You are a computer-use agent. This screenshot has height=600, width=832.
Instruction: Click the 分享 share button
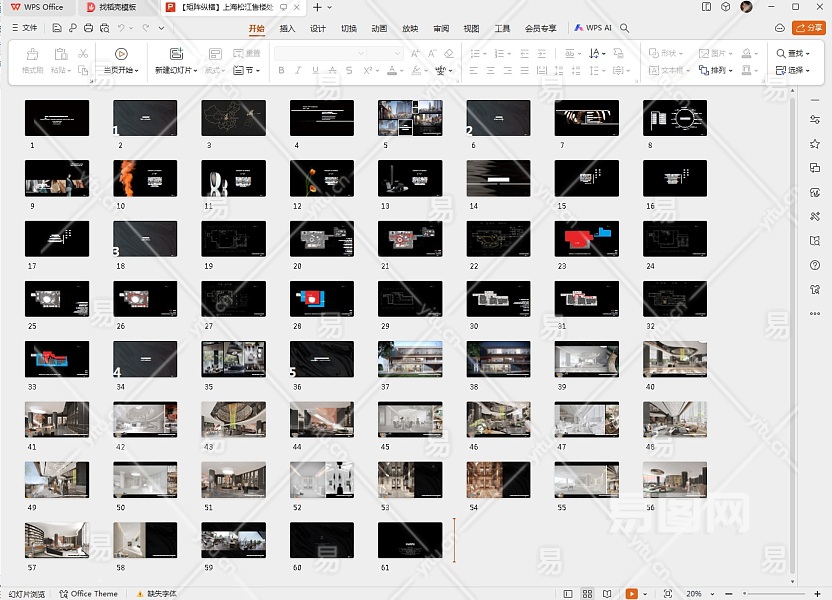pos(808,28)
